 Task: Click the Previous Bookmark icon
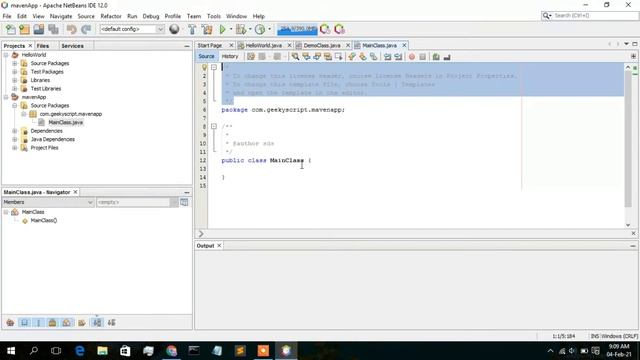(x=352, y=57)
